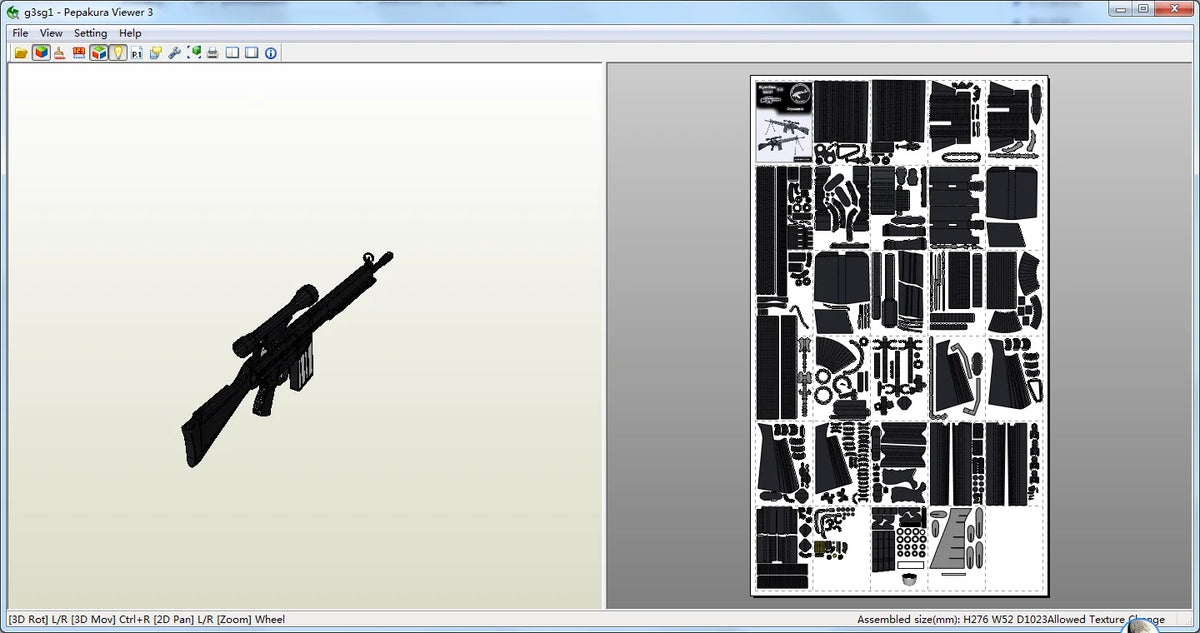This screenshot has width=1200, height=633.
Task: Open the View menu
Action: [x=51, y=33]
